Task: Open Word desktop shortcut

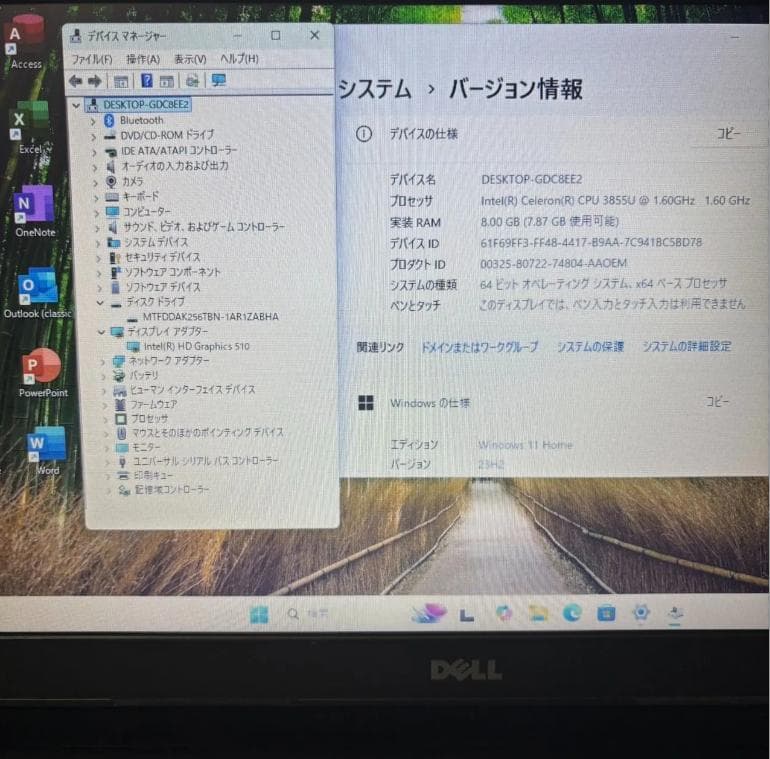Action: point(47,451)
